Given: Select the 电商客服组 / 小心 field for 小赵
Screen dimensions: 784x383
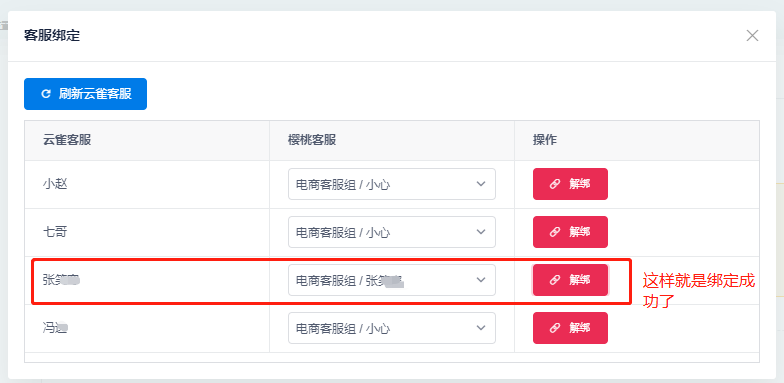Looking at the screenshot, I should 392,184.
